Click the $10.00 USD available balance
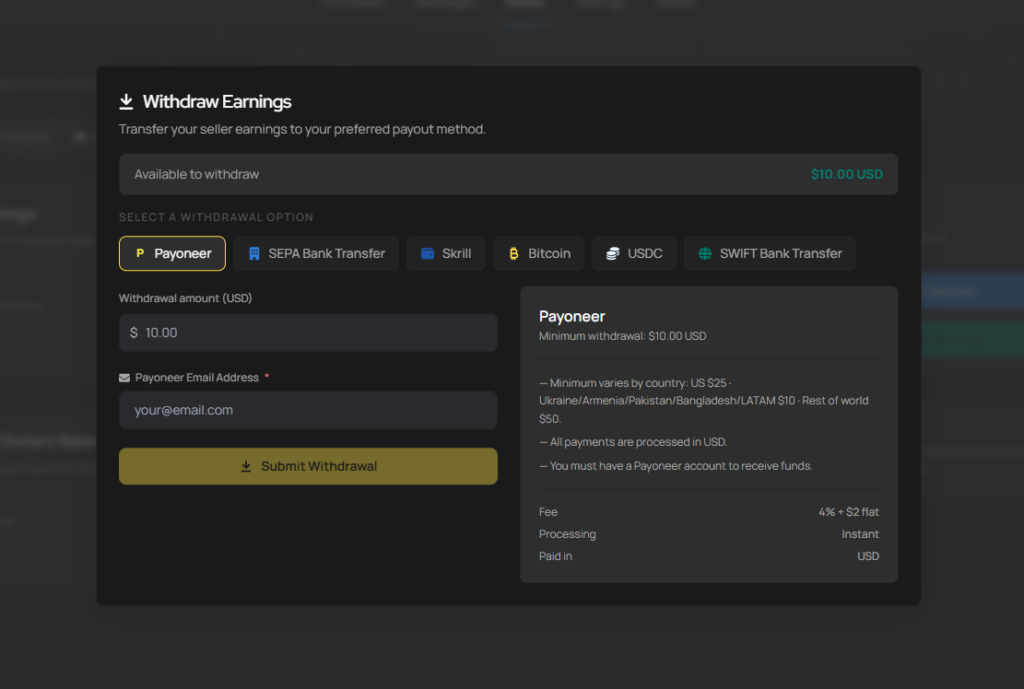The image size is (1024, 689). click(x=846, y=174)
